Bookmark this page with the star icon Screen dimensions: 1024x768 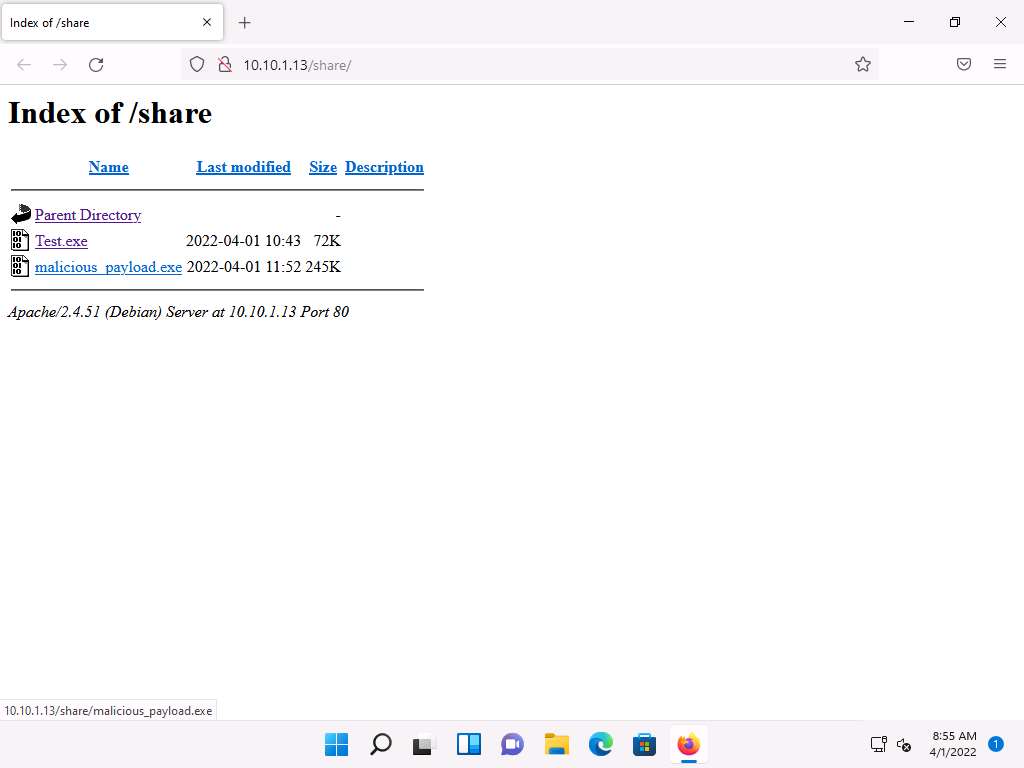click(x=862, y=65)
